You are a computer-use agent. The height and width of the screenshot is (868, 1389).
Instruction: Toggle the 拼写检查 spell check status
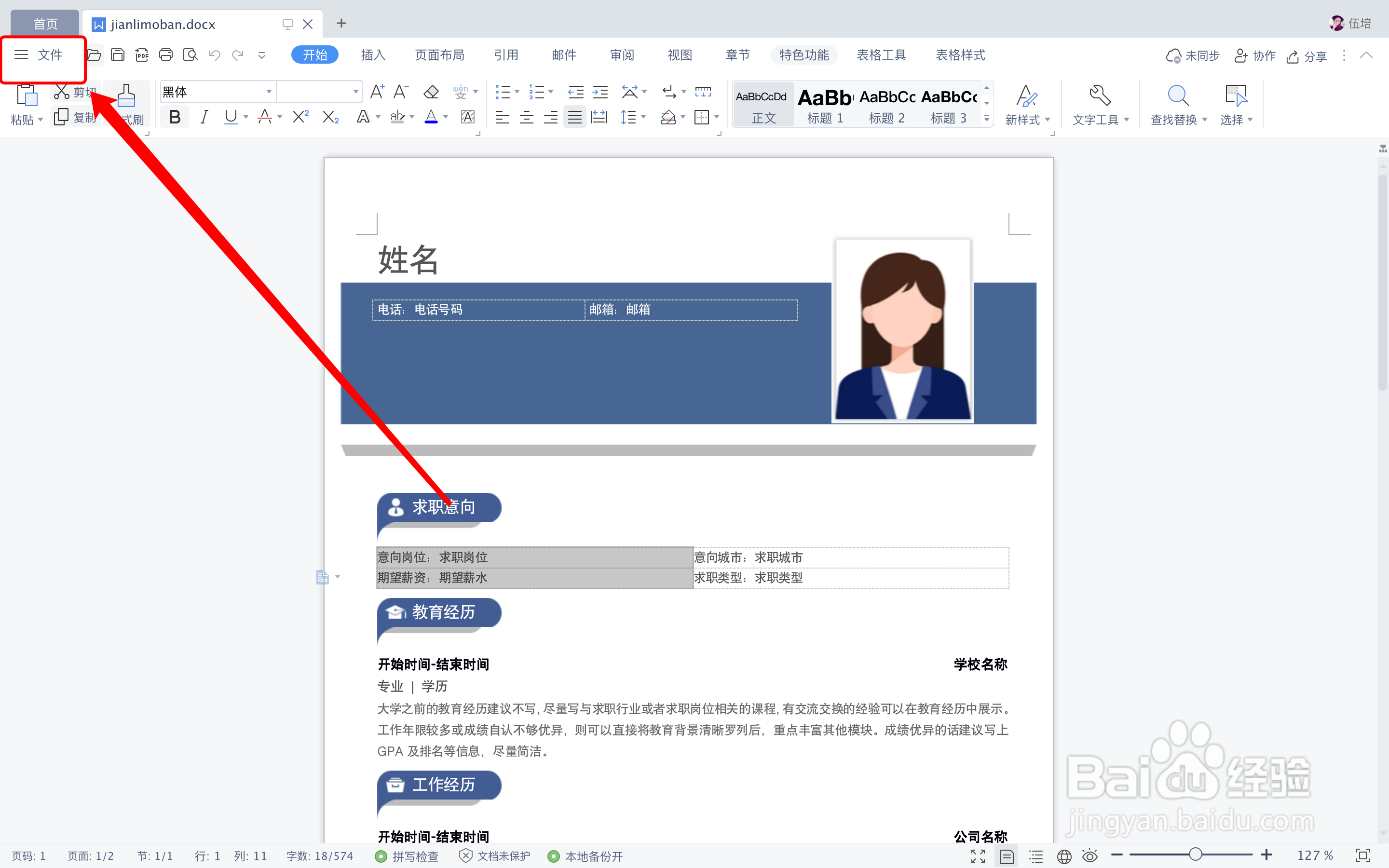coord(407,856)
